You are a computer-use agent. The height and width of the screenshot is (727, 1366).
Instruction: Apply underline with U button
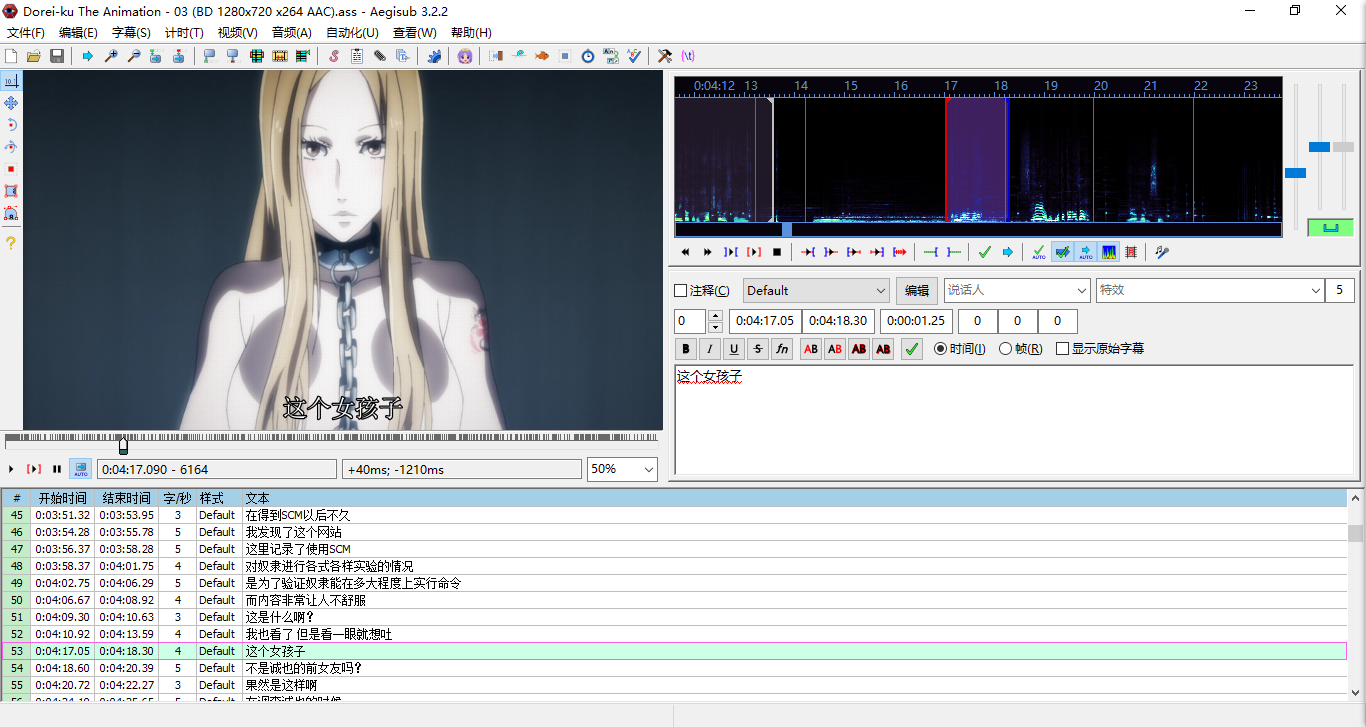[x=734, y=349]
